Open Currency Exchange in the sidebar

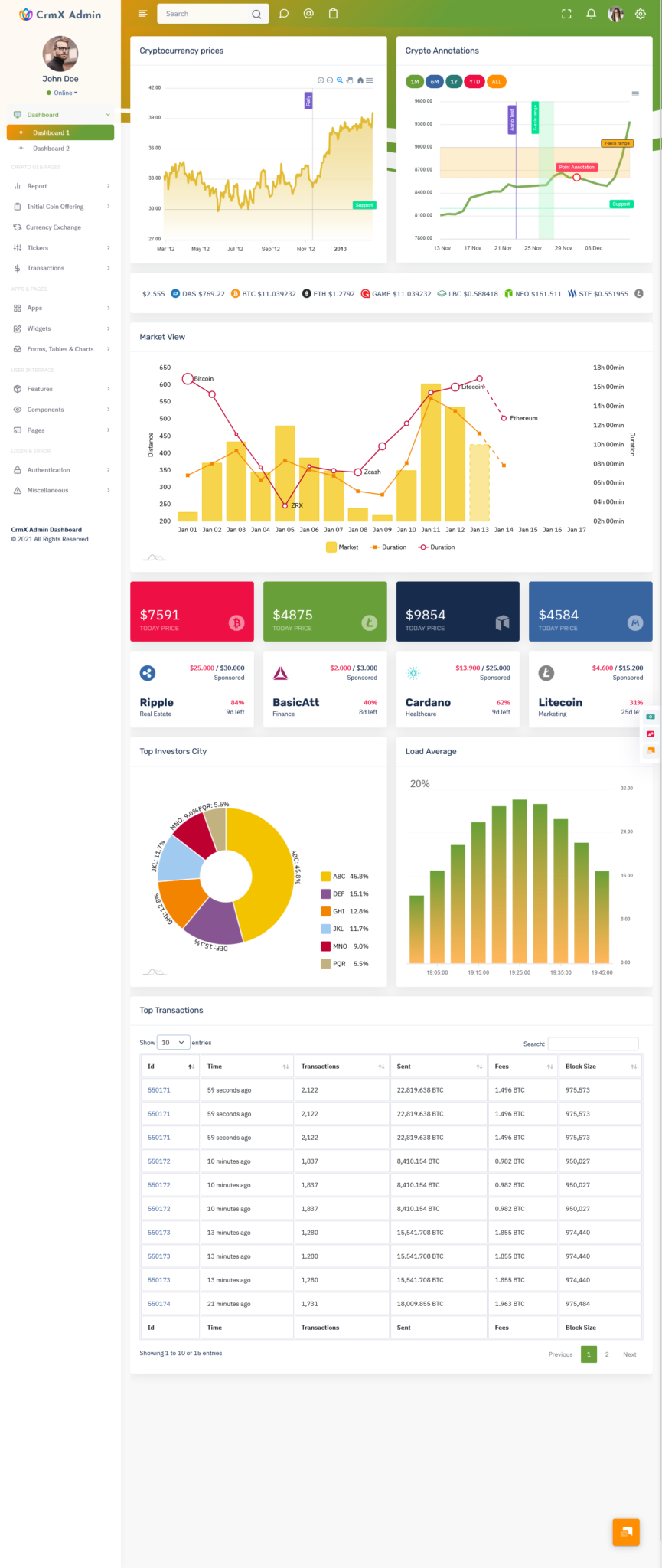pyautogui.click(x=54, y=227)
